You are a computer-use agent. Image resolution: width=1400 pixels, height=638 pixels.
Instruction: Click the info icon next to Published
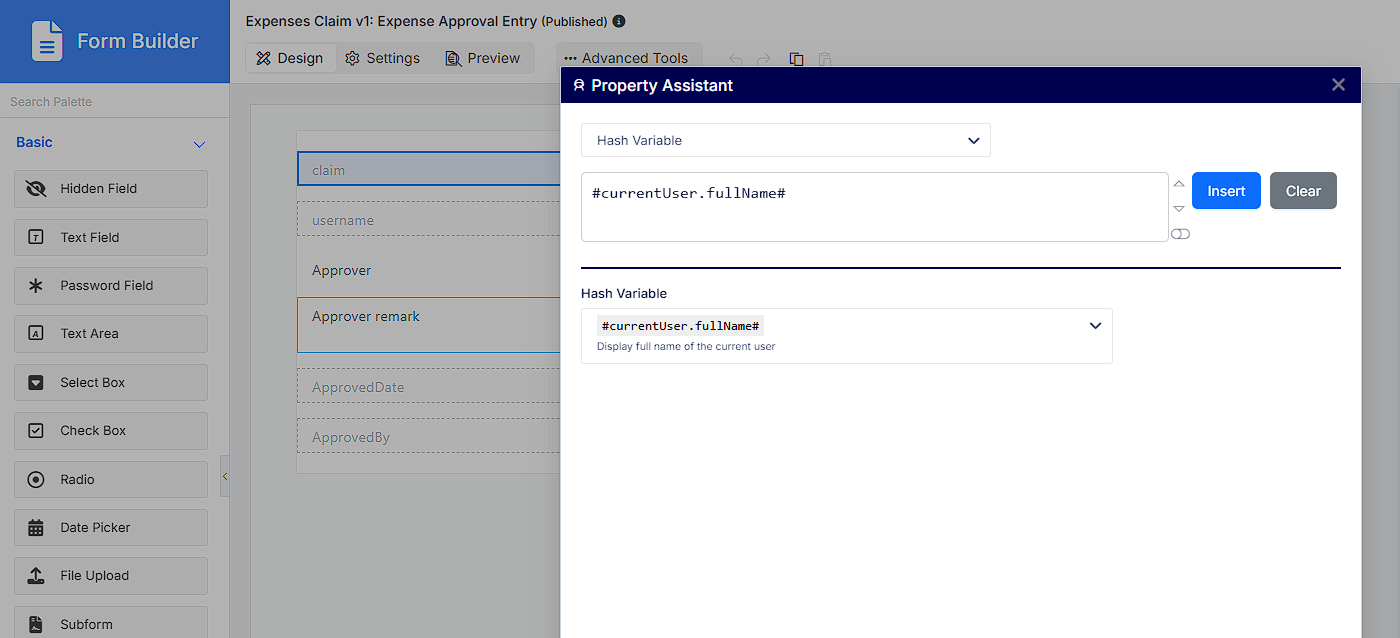coord(619,21)
